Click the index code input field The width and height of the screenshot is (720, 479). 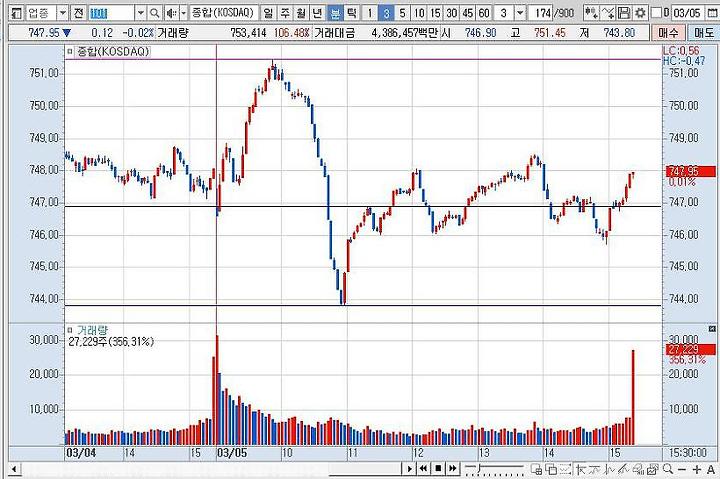(x=112, y=13)
